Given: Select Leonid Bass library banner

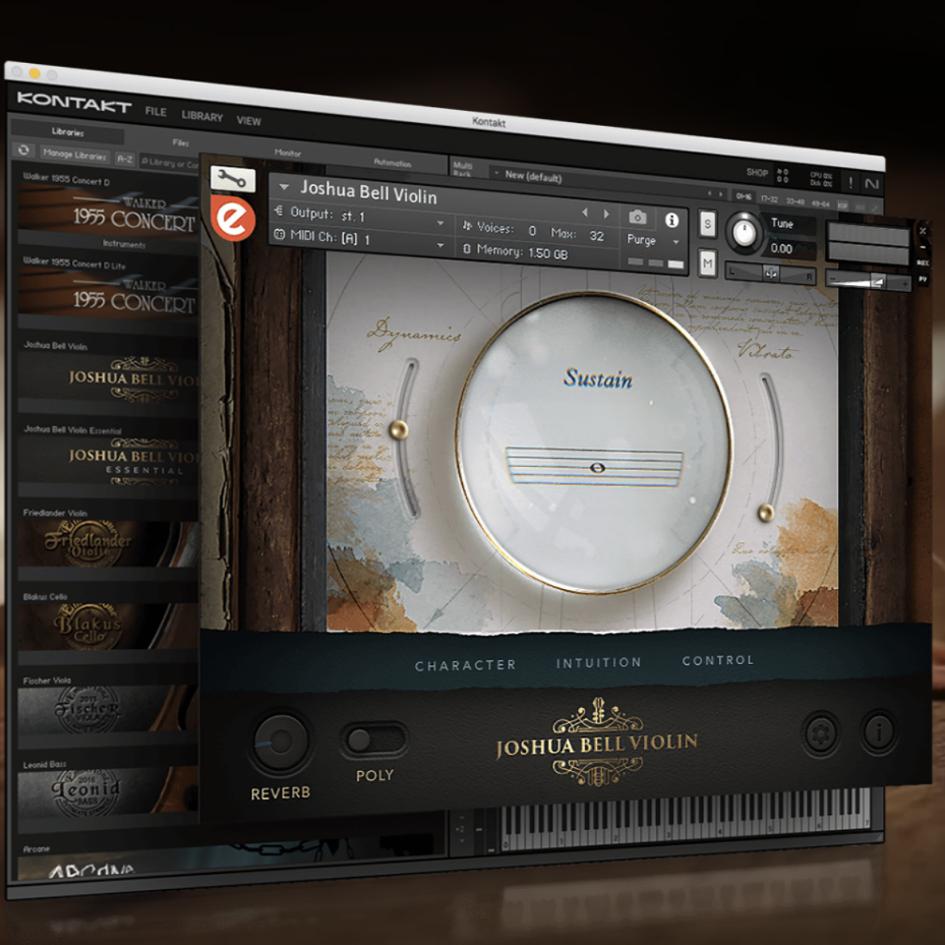Looking at the screenshot, I should click(108, 793).
